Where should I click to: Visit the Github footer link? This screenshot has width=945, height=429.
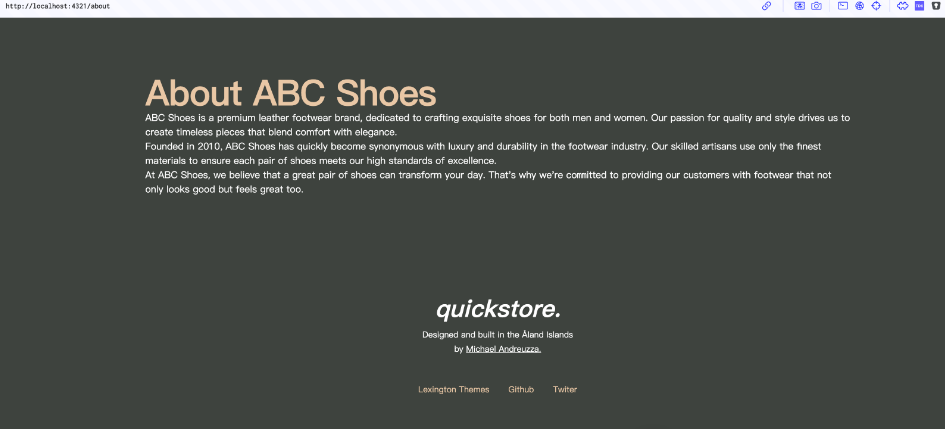point(521,389)
